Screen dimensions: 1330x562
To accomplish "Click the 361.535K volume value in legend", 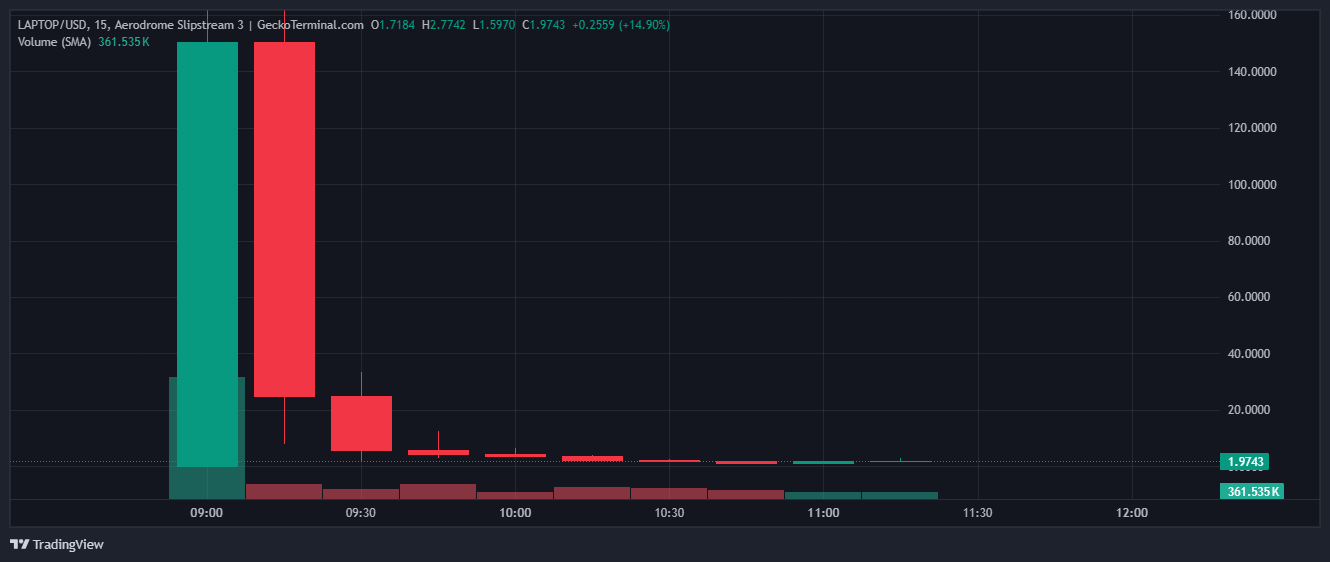I will [124, 42].
